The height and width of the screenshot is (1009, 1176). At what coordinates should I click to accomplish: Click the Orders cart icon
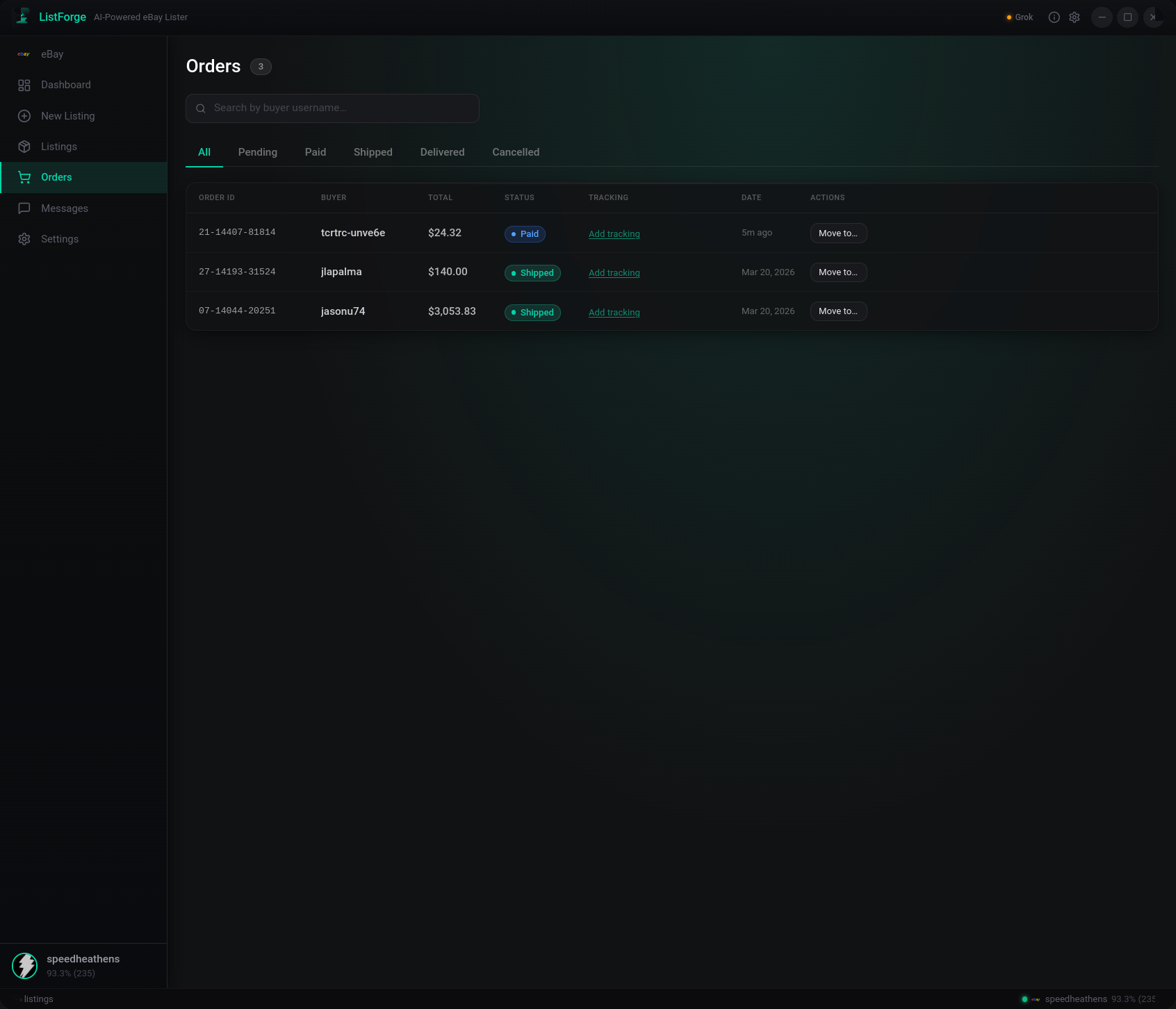pyautogui.click(x=24, y=177)
